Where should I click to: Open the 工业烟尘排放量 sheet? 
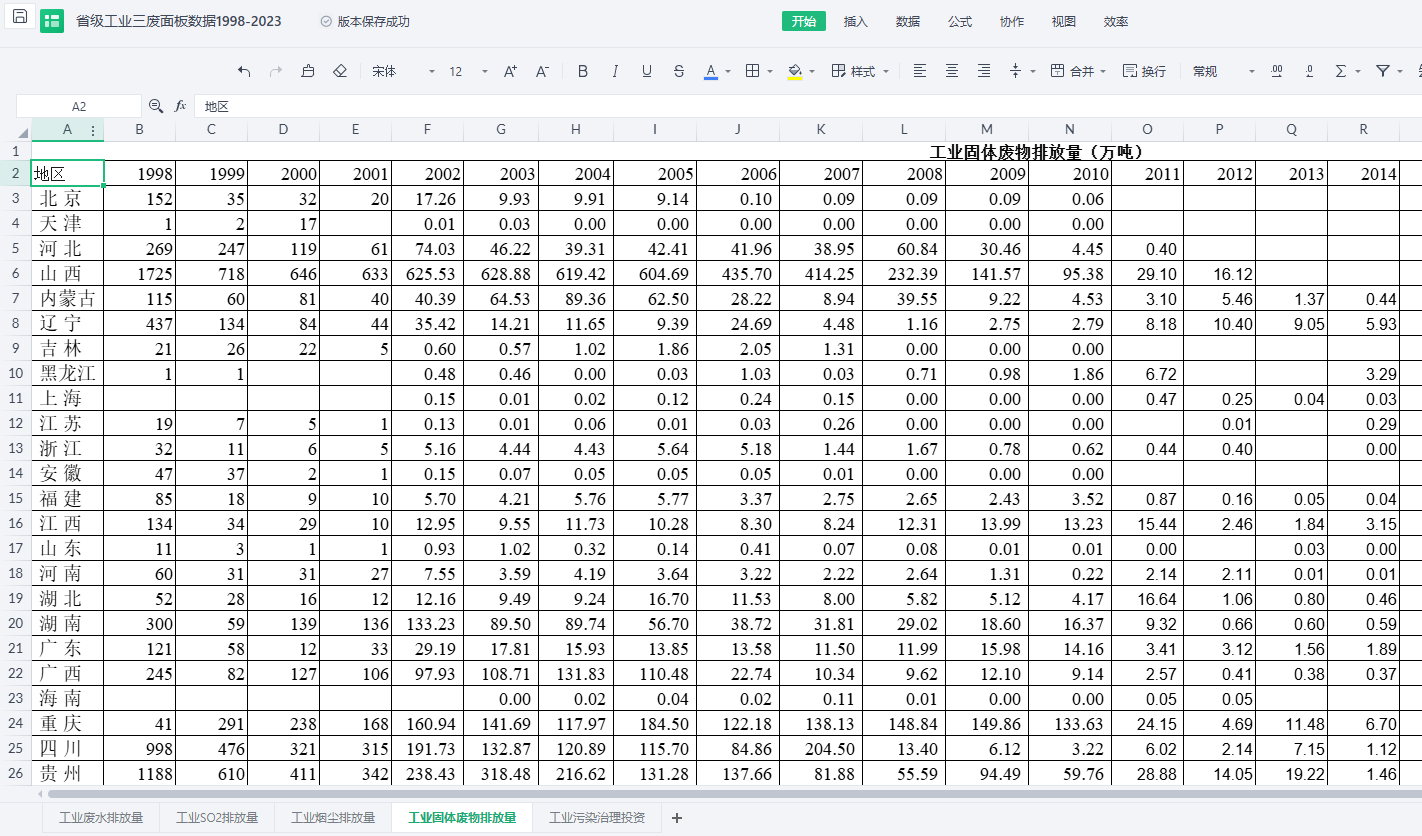333,817
